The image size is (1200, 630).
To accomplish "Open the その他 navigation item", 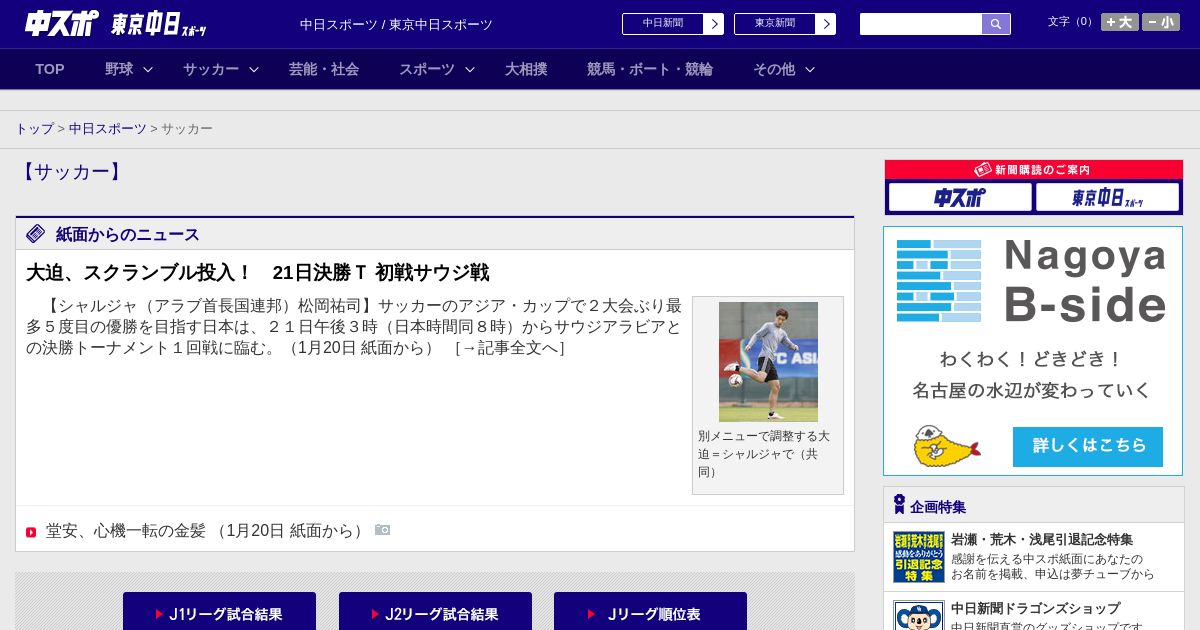I will tap(774, 69).
